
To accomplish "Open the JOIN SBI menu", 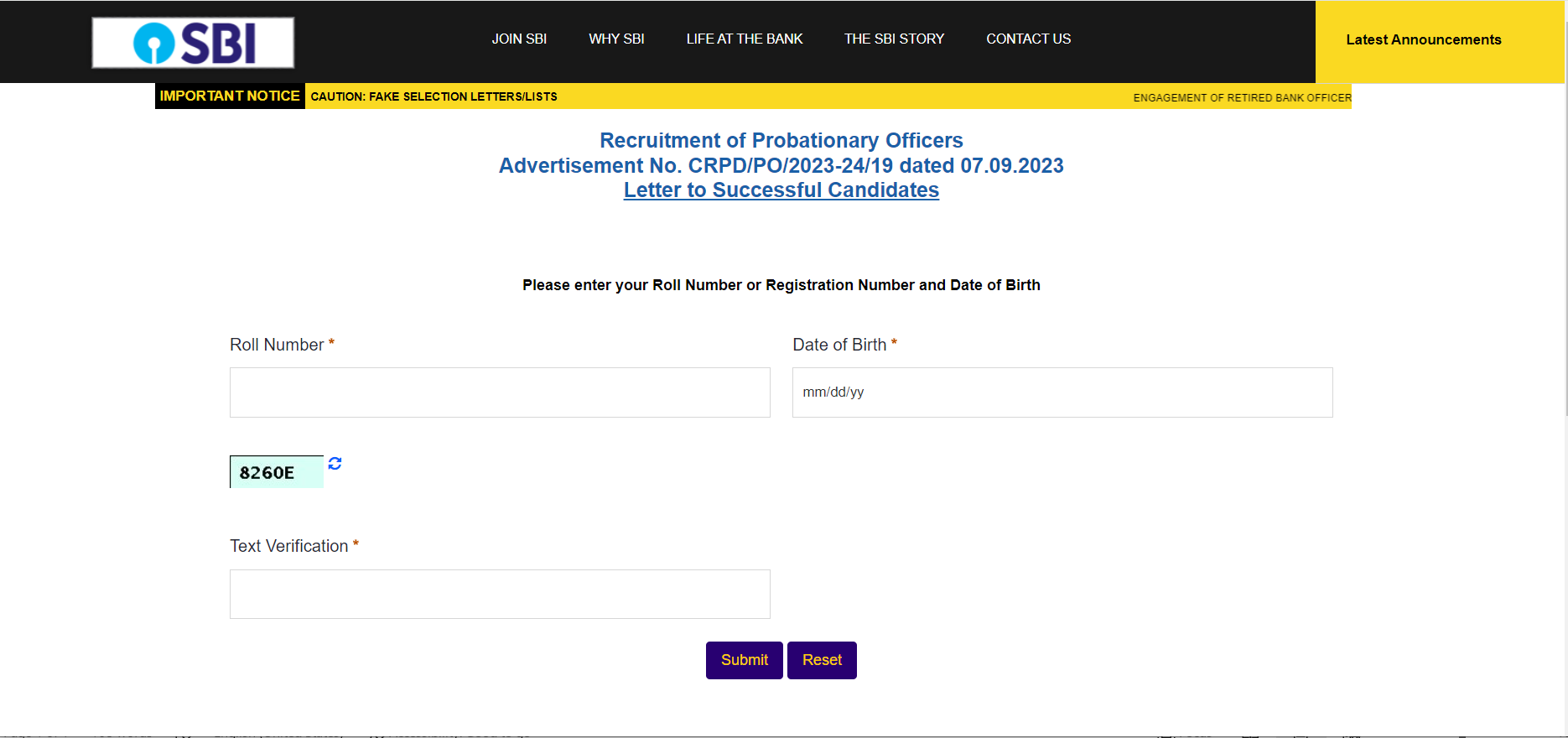I will pyautogui.click(x=519, y=39).
